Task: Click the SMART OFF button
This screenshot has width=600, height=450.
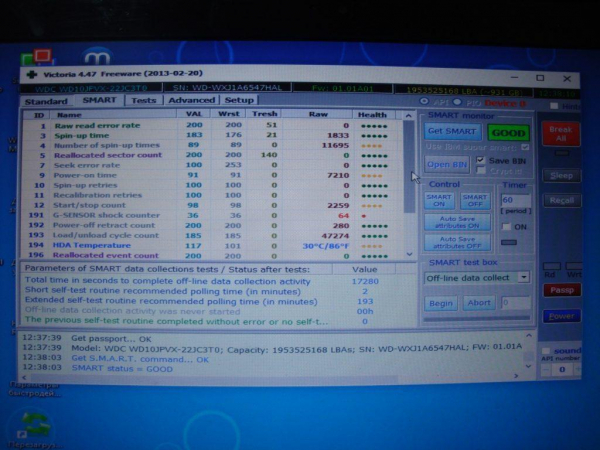Action: coord(475,201)
